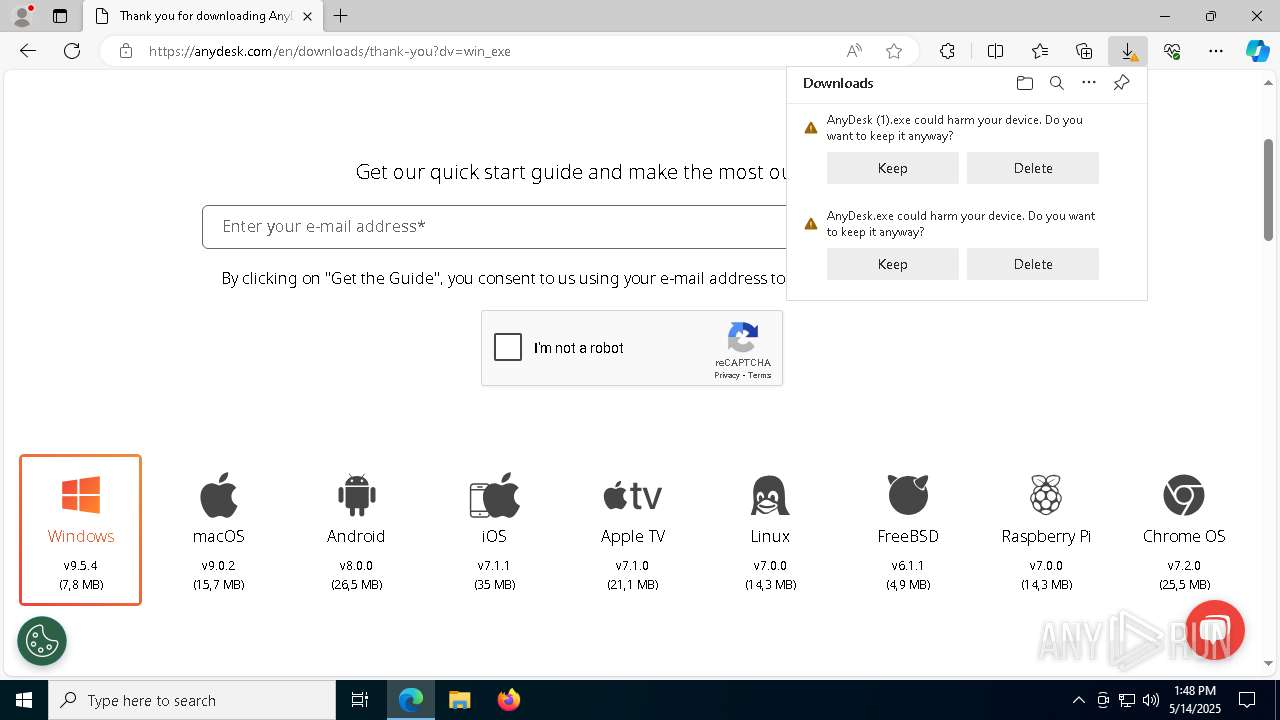This screenshot has width=1280, height=720.
Task: Open the collections icon
Action: click(x=1084, y=51)
